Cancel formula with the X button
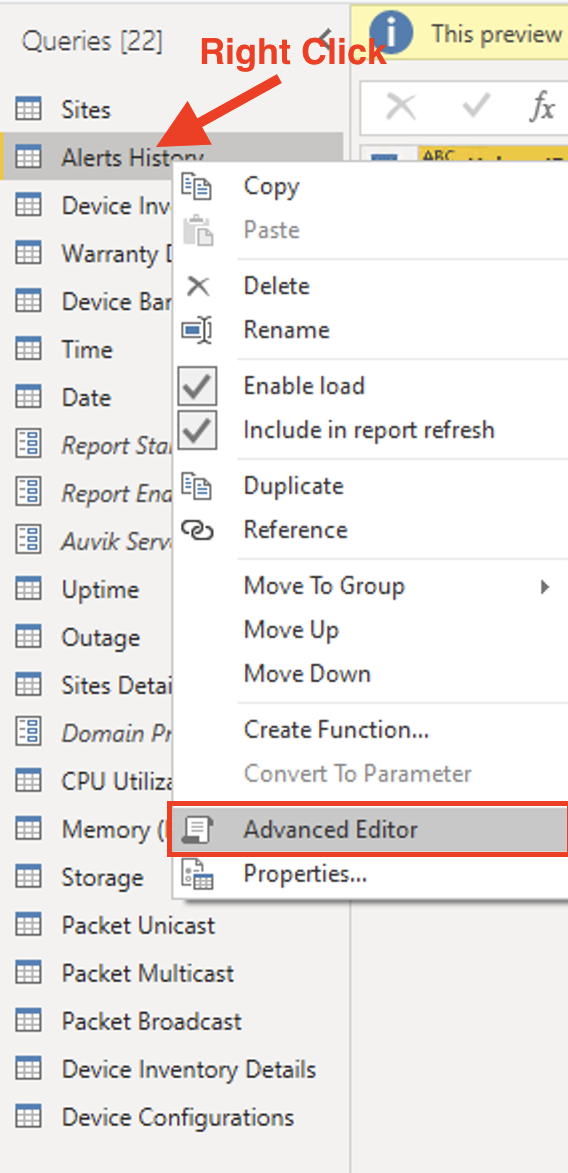 401,108
